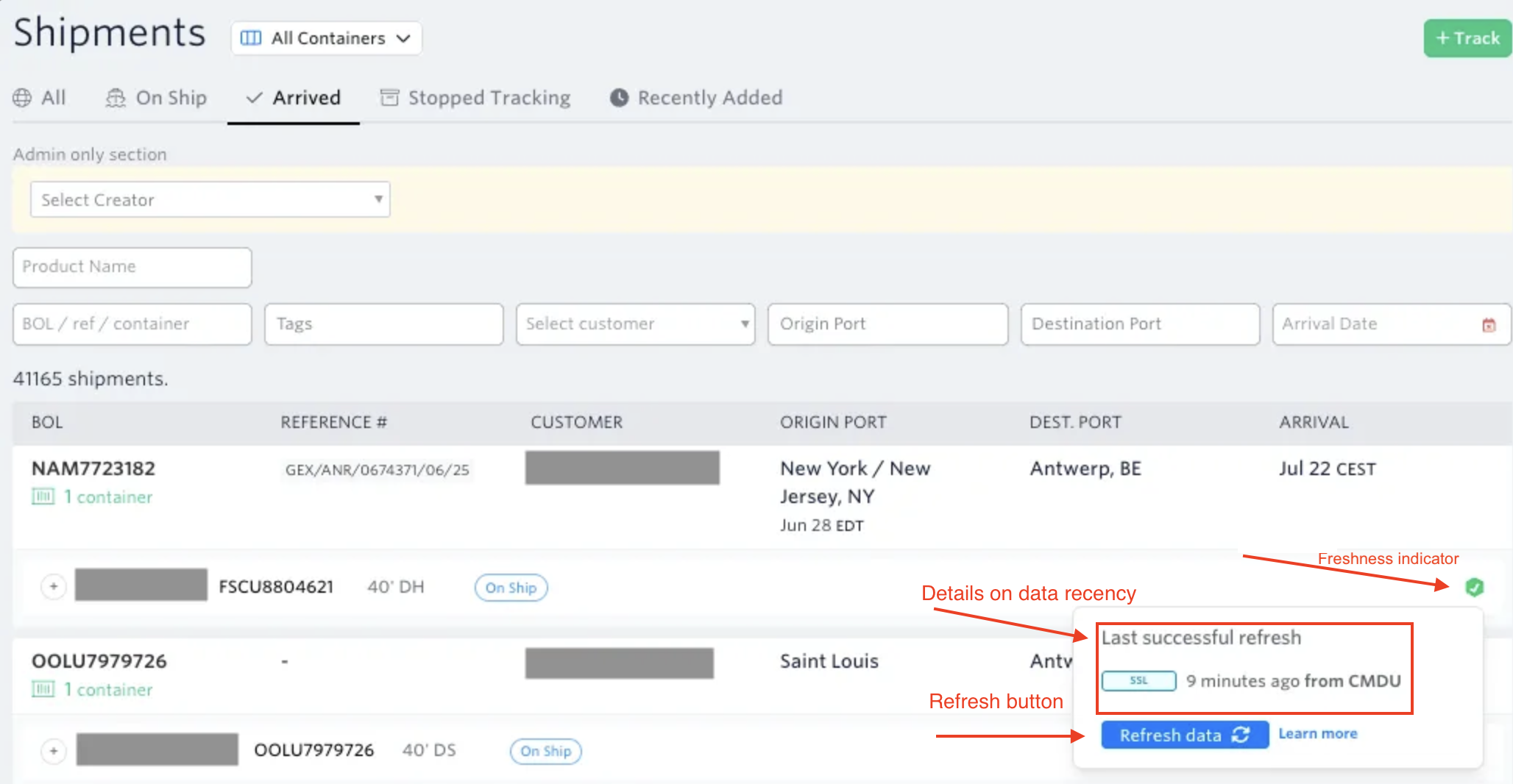Click the BOL column header
This screenshot has width=1513, height=784.
(x=47, y=422)
